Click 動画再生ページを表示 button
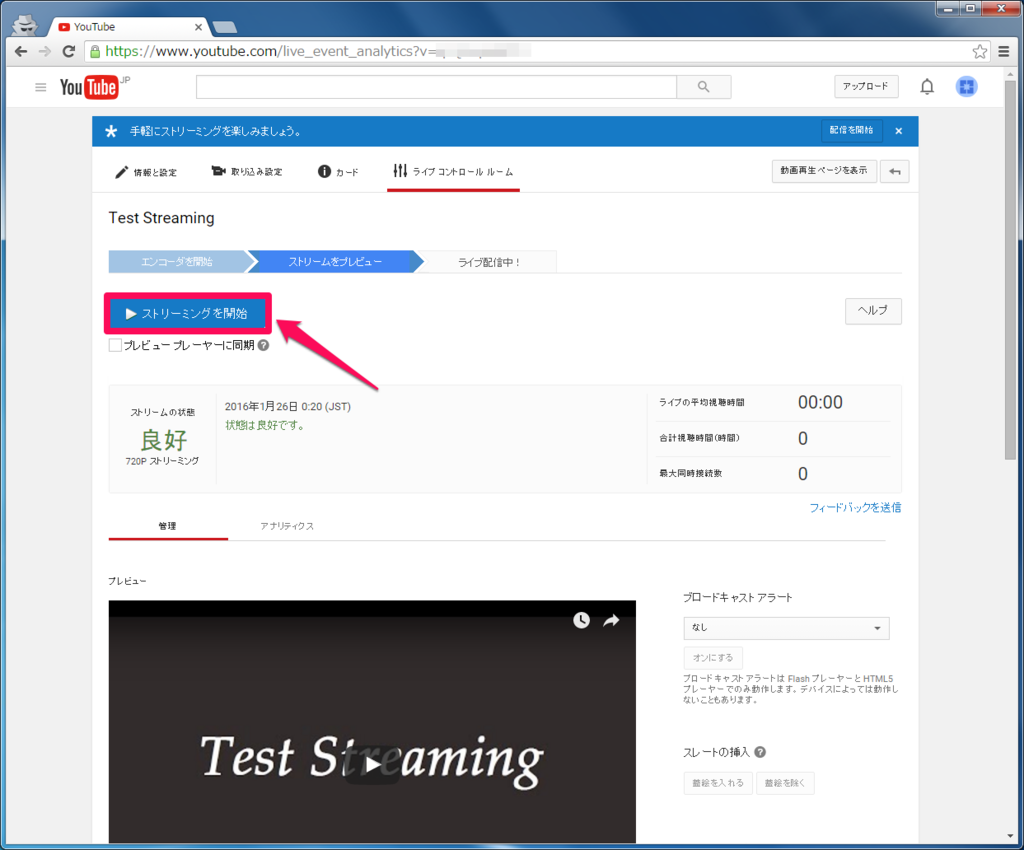 click(824, 171)
